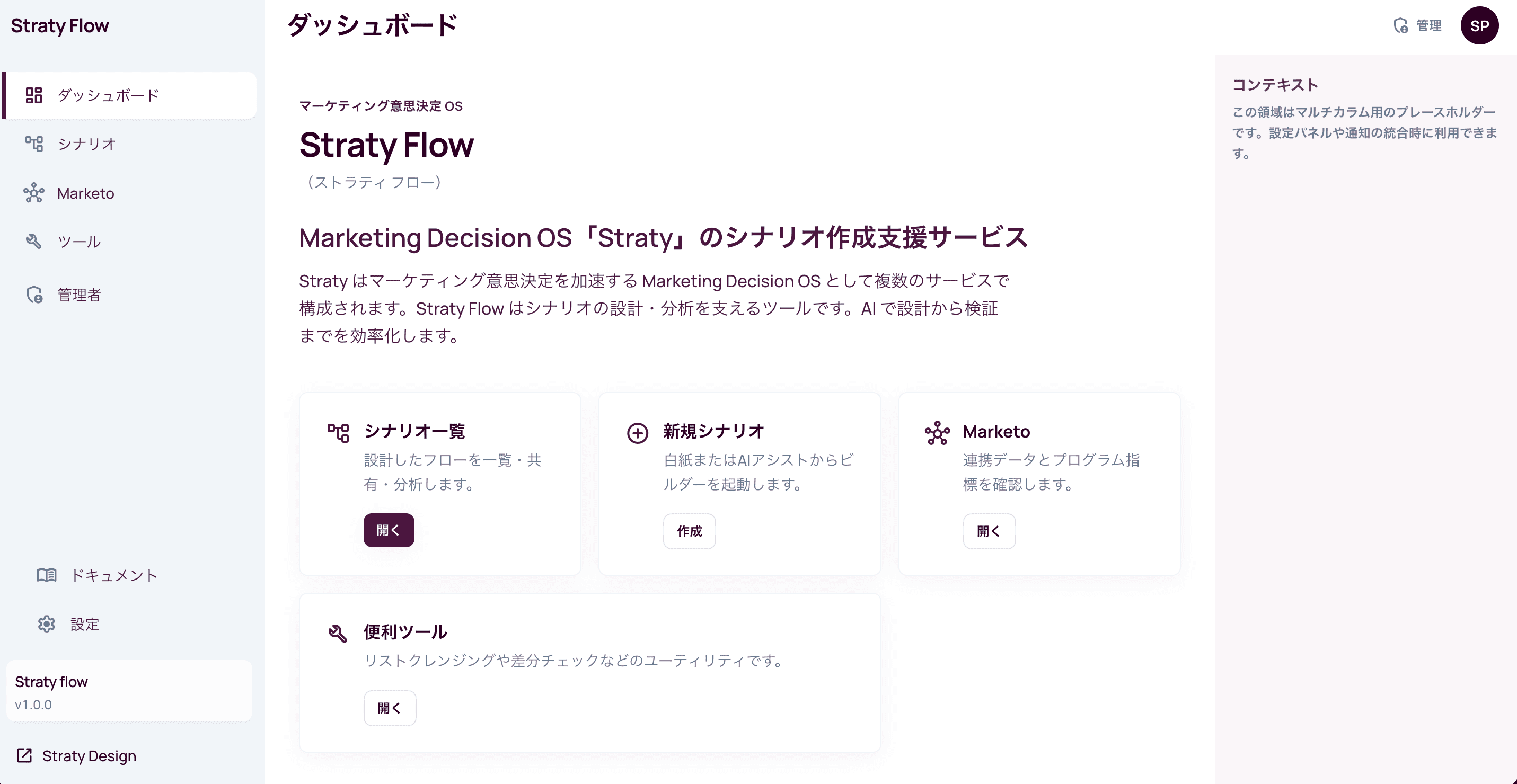The width and height of the screenshot is (1517, 784).
Task: Go to シナリオ in the sidebar
Action: point(129,144)
